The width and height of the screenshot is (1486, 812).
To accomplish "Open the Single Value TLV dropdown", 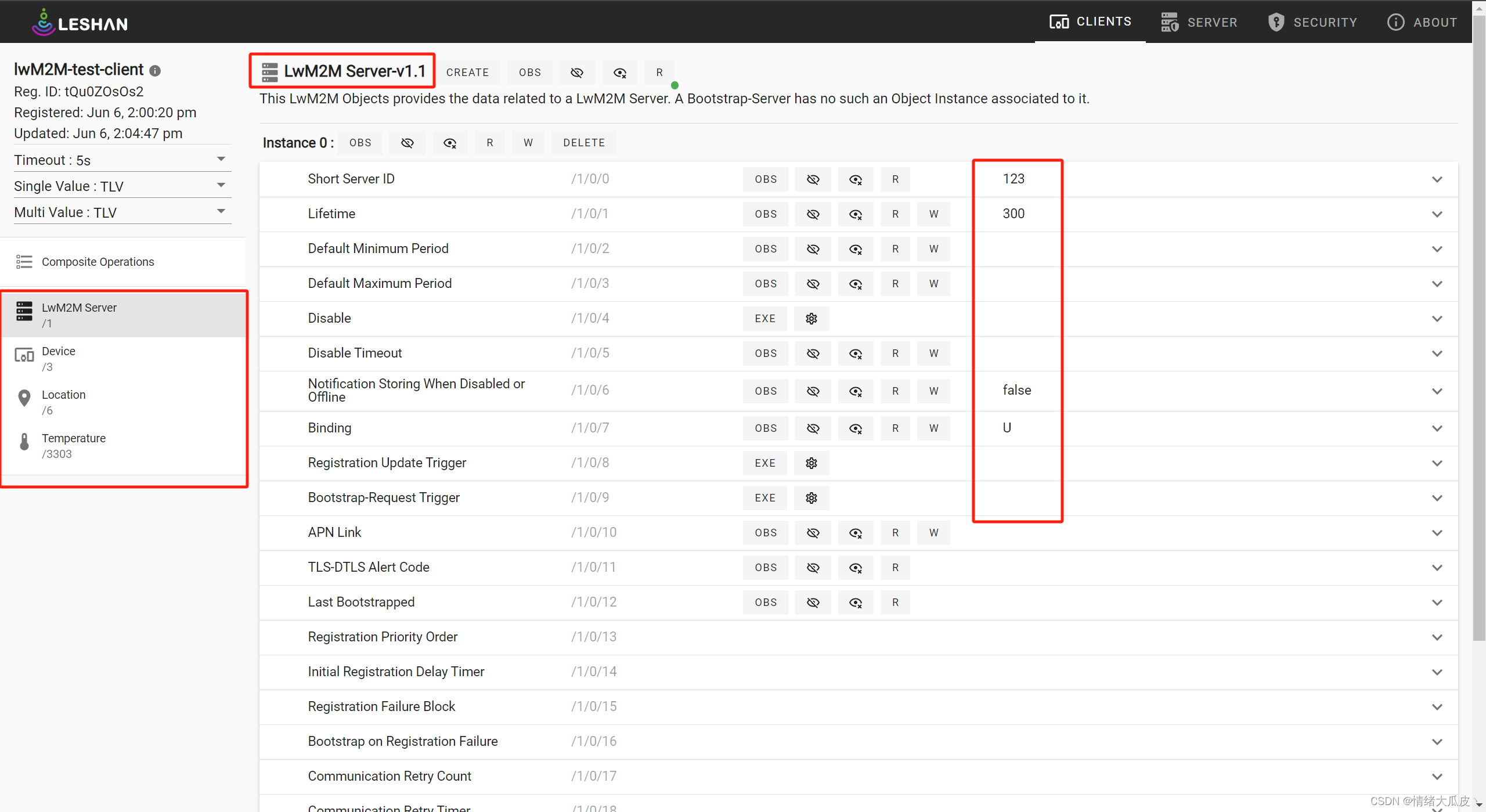I will [122, 186].
